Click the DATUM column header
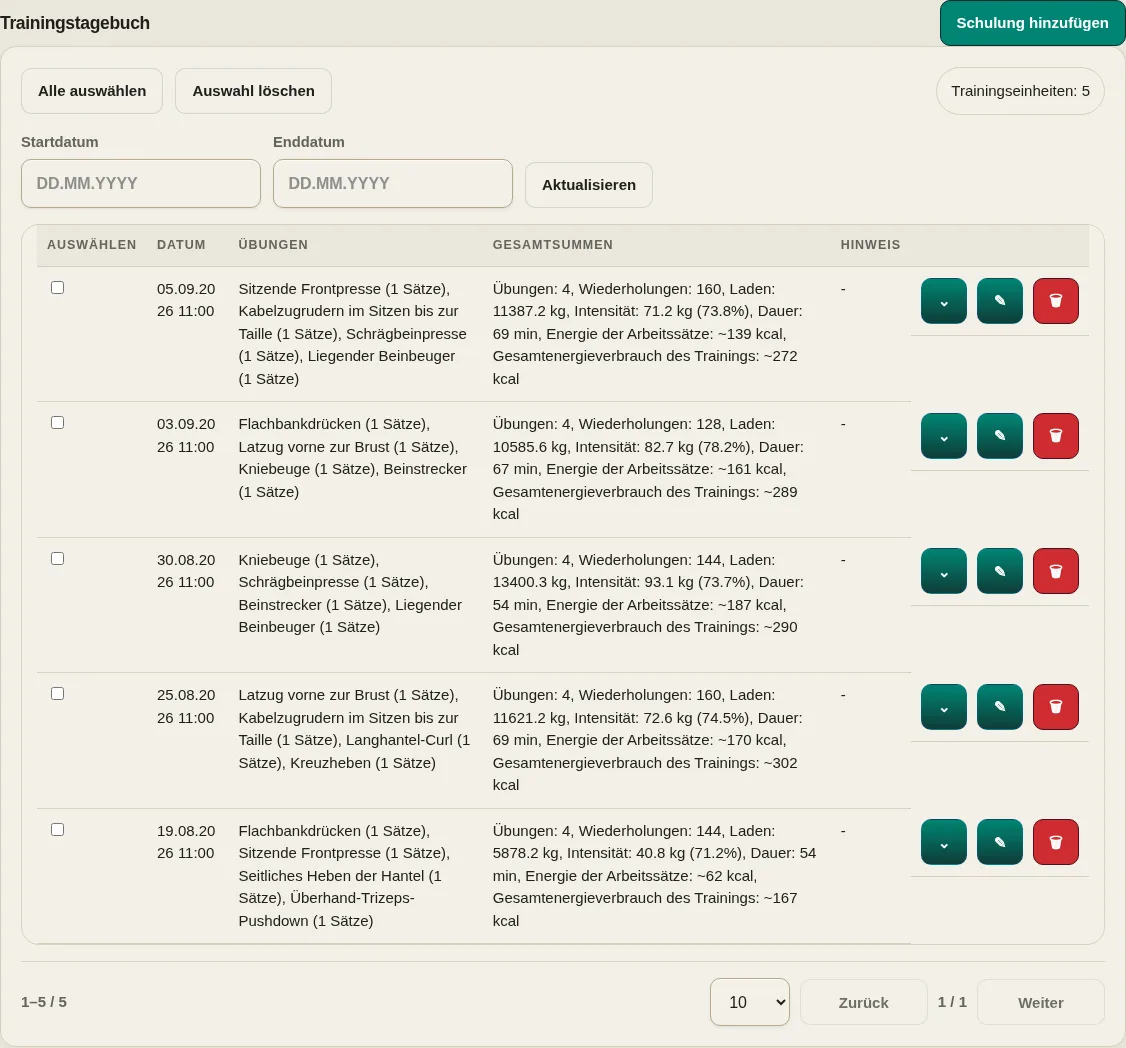This screenshot has height=1048, width=1126. click(x=181, y=245)
